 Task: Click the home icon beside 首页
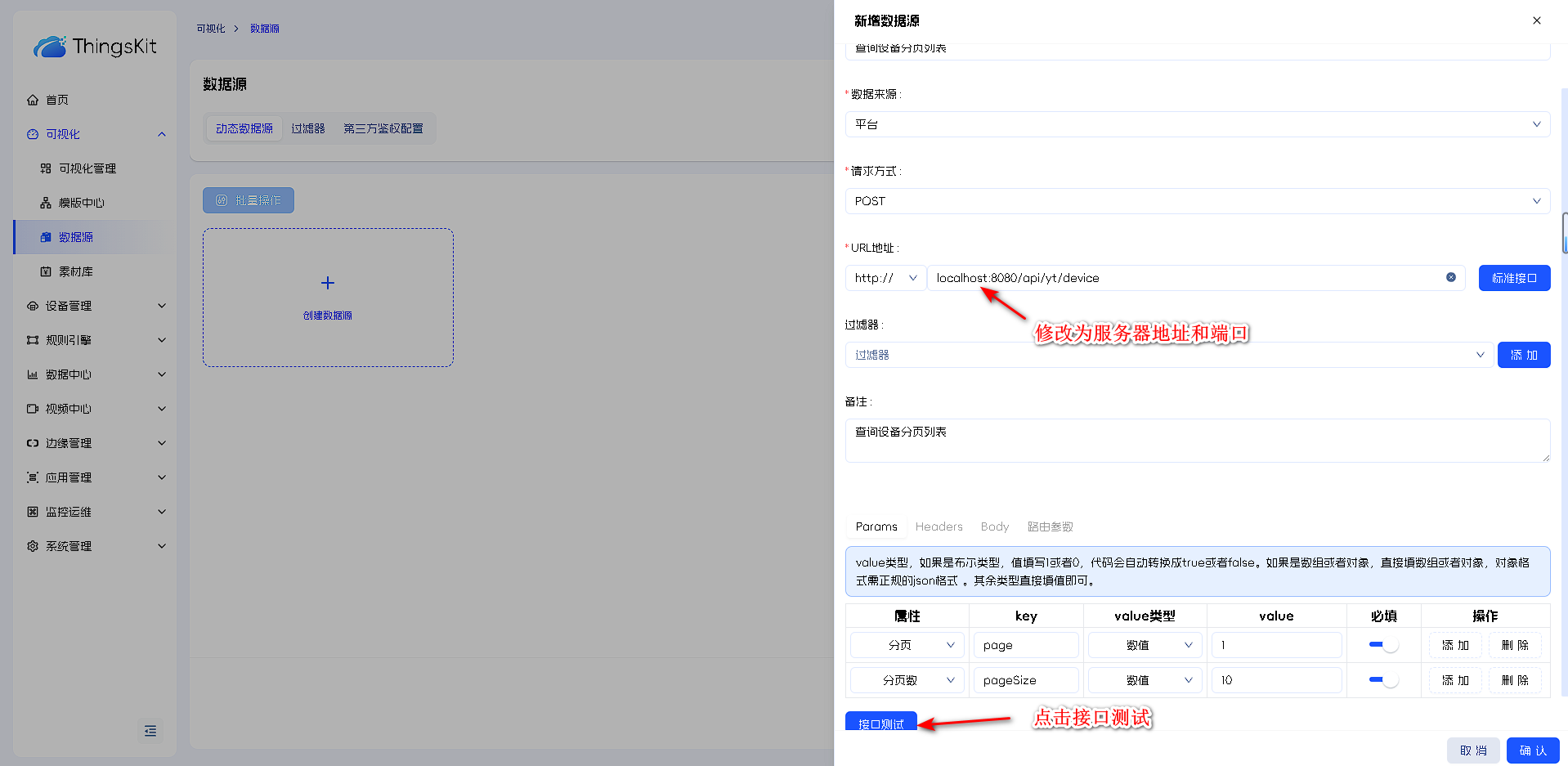(33, 100)
